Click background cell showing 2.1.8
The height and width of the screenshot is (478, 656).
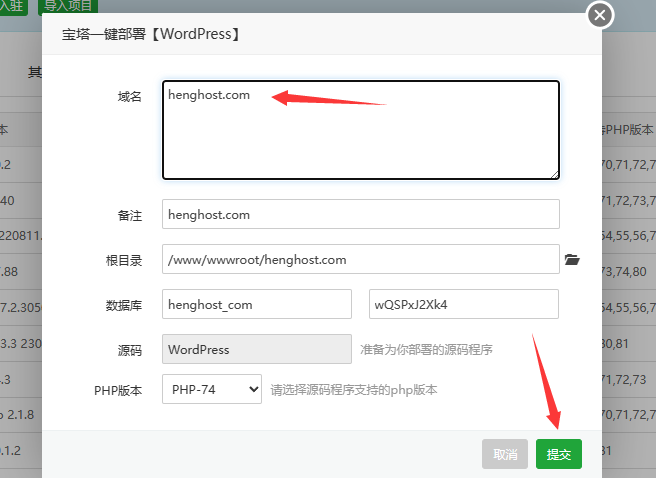tap(17, 415)
